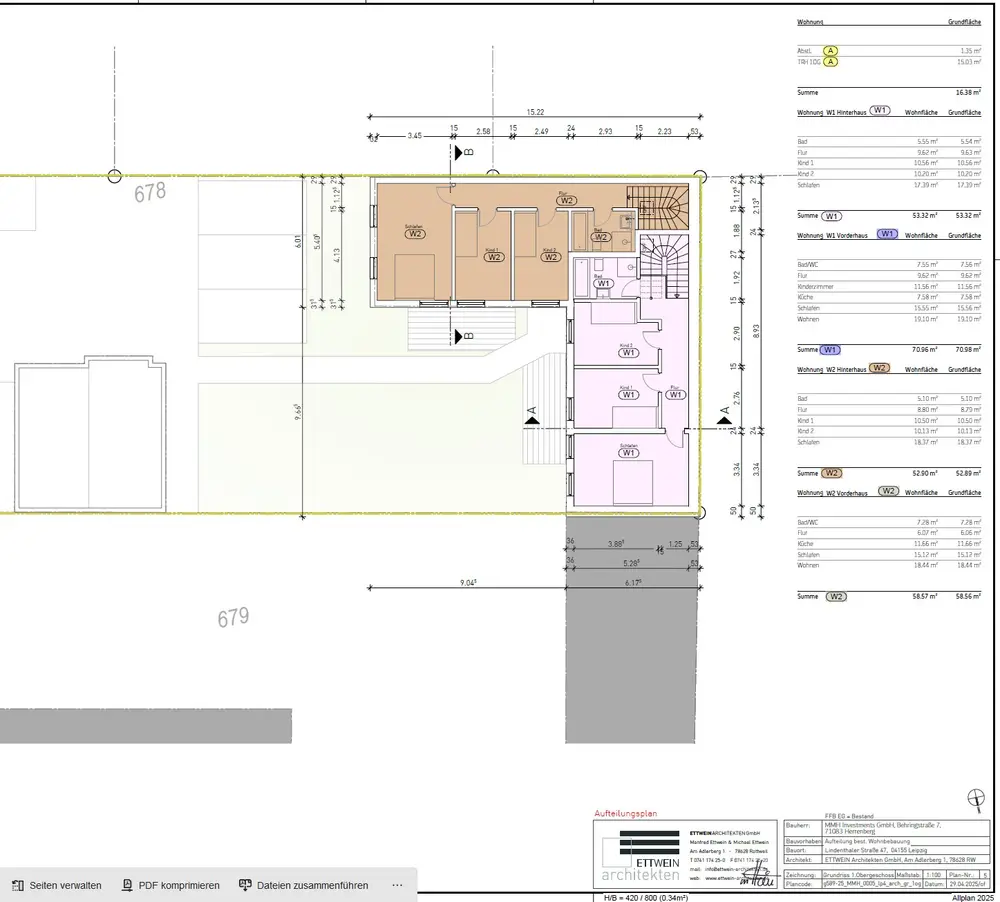Click the red Aufteilungsplan title
The height and width of the screenshot is (902, 1000).
click(x=626, y=813)
